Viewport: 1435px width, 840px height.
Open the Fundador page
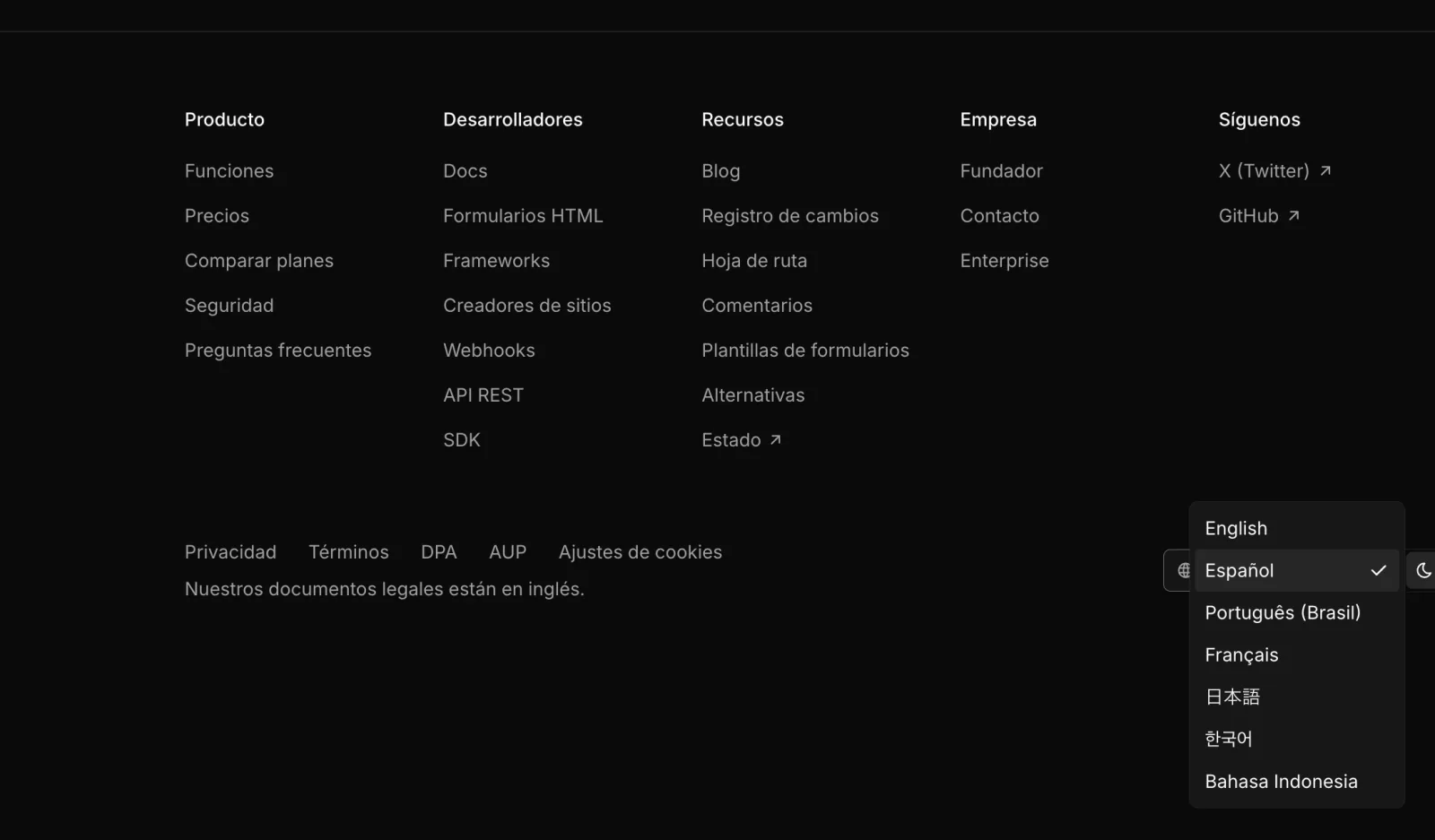click(x=1002, y=170)
